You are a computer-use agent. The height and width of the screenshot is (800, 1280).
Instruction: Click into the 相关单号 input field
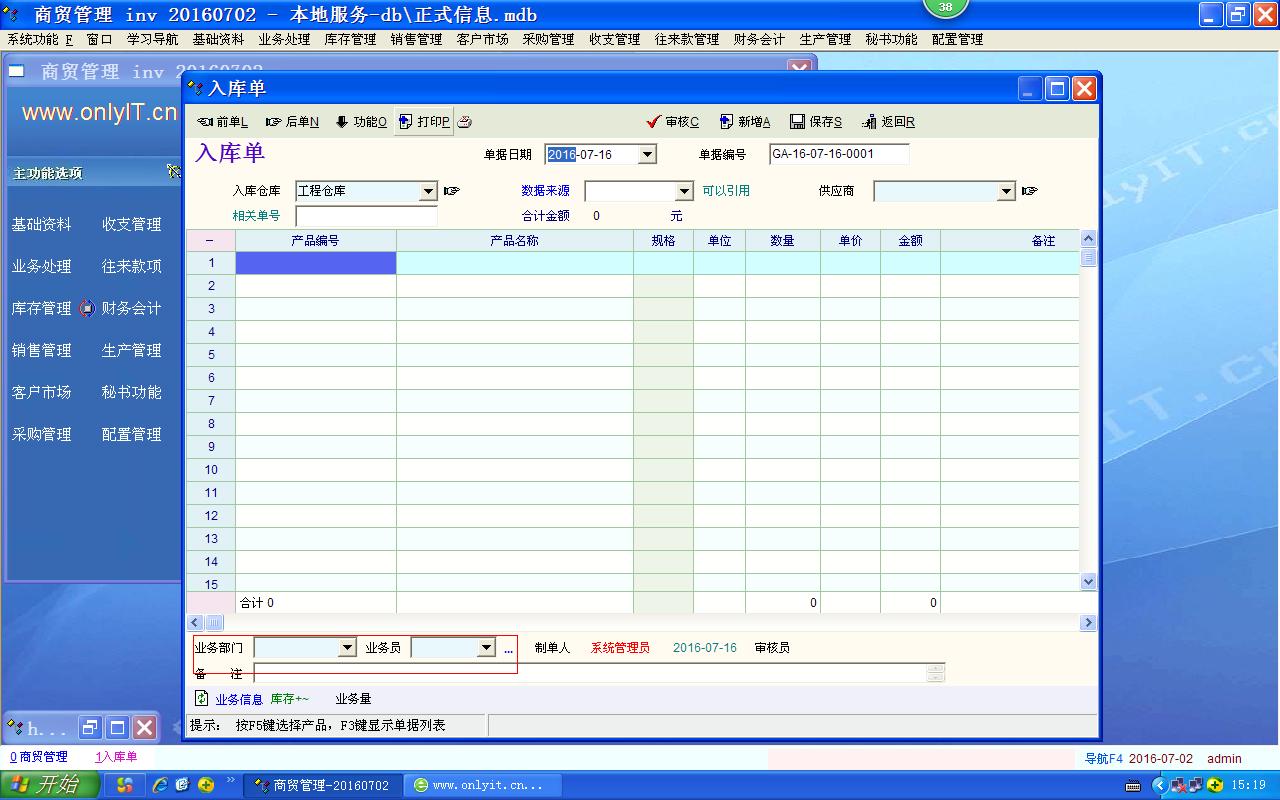366,216
